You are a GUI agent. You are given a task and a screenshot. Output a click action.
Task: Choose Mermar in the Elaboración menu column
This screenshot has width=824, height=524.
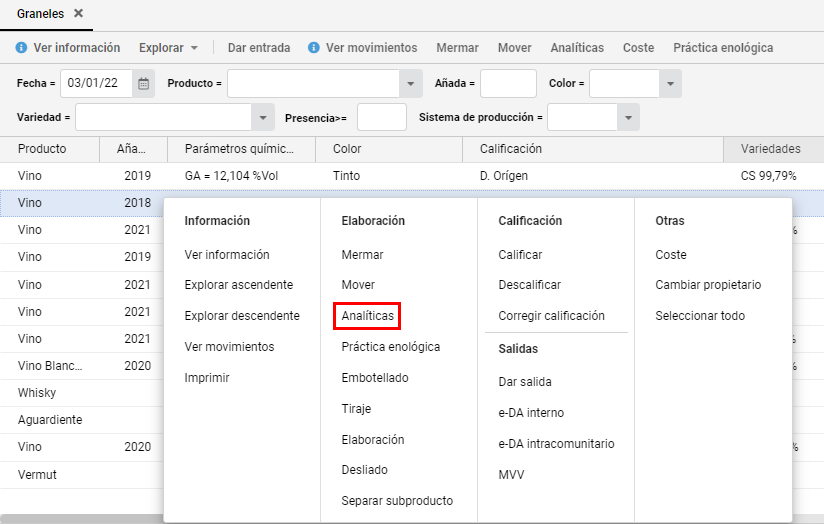(362, 255)
